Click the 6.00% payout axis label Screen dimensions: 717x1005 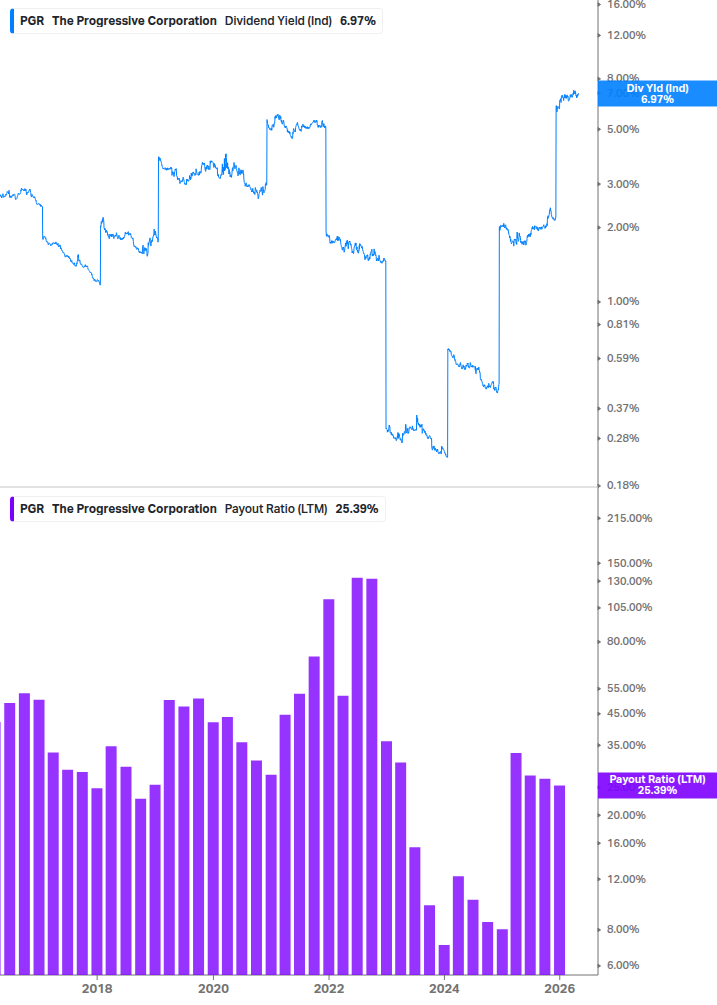tap(623, 965)
